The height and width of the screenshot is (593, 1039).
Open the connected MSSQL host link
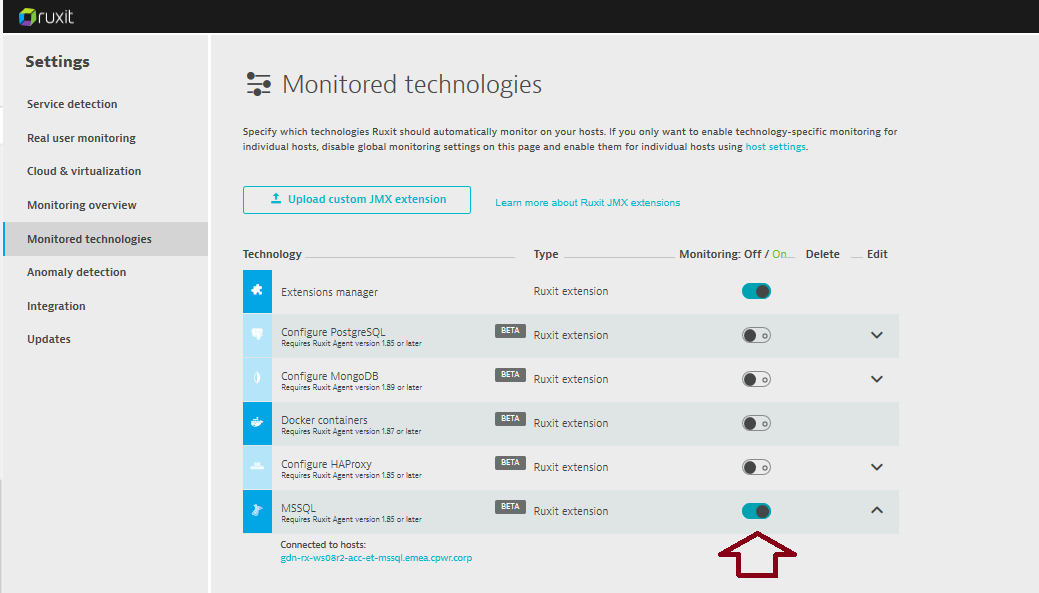(376, 558)
